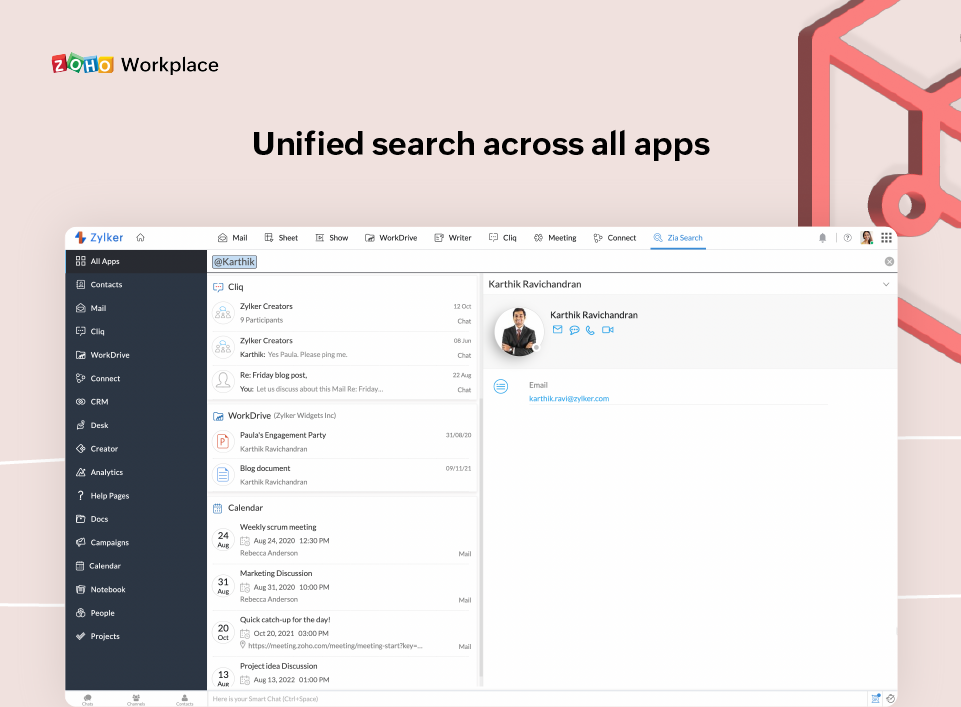This screenshot has height=707, width=961.
Task: Switch to the Zia Search tab
Action: click(x=678, y=237)
